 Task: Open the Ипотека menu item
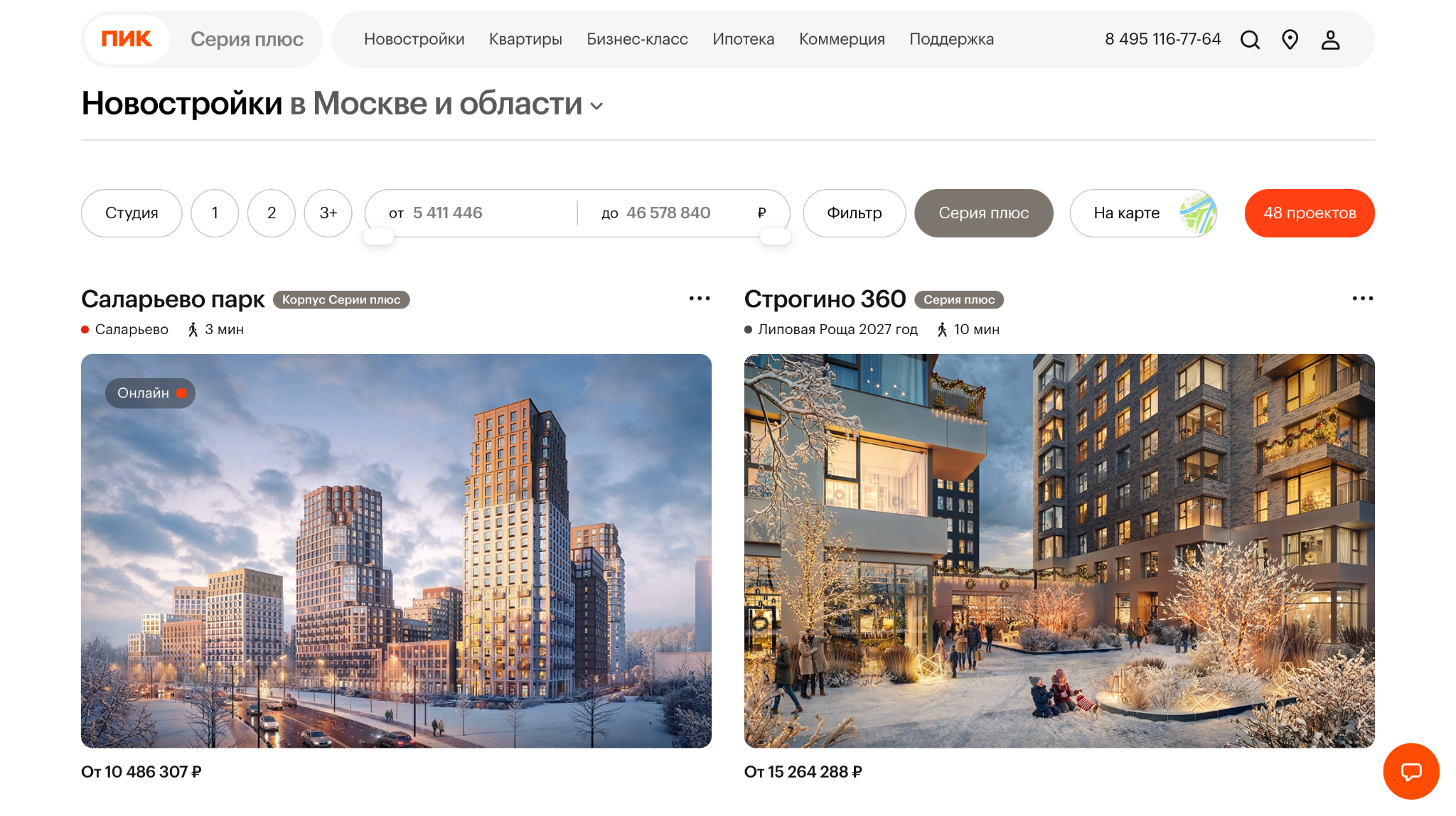(x=743, y=39)
